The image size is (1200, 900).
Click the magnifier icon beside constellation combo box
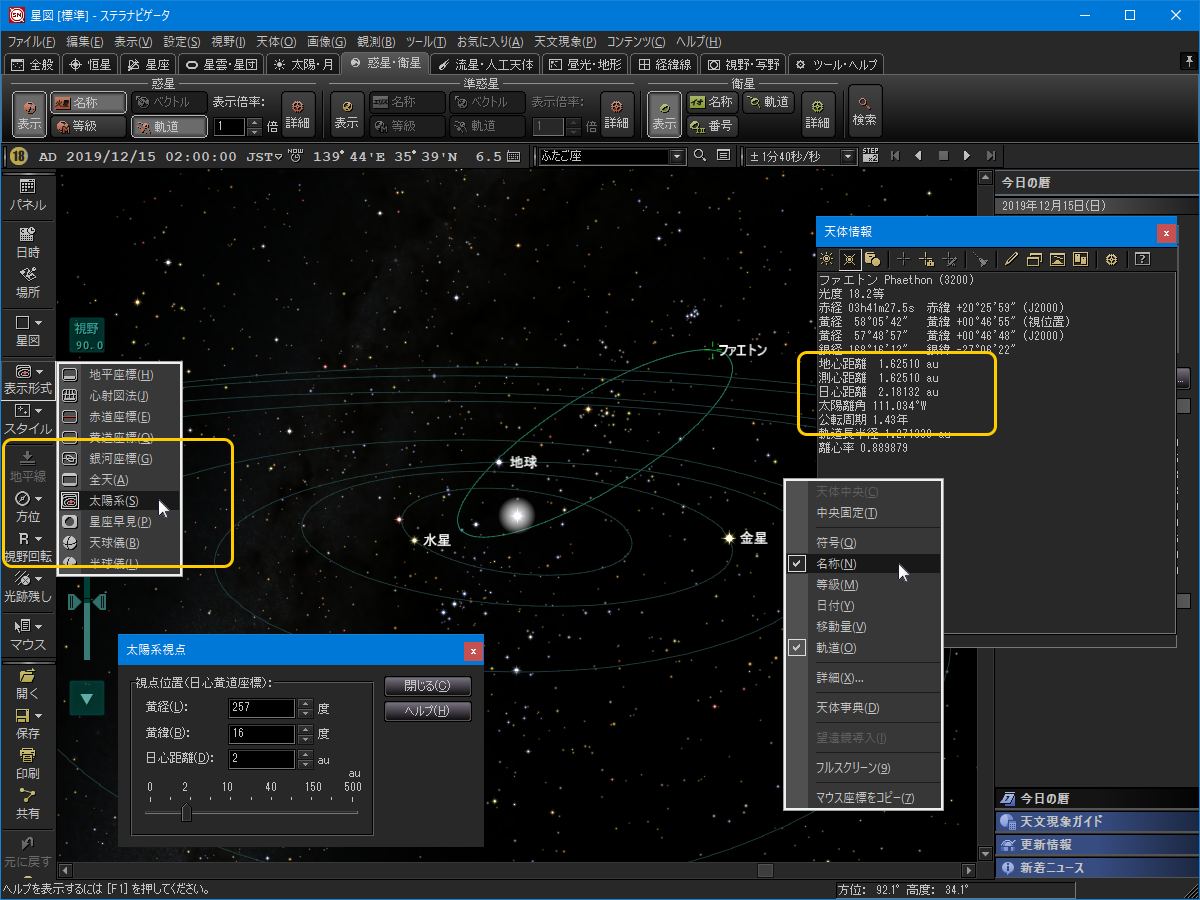[700, 156]
